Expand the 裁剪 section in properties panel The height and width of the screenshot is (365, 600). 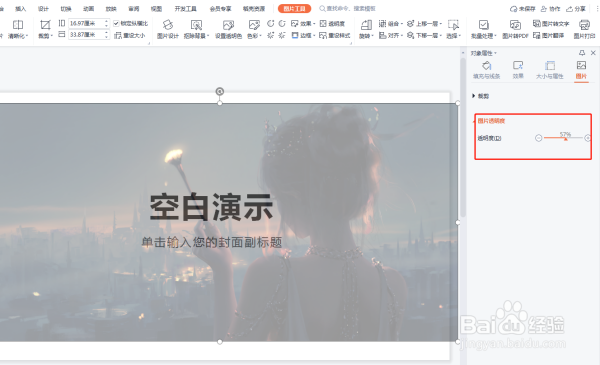coord(474,96)
